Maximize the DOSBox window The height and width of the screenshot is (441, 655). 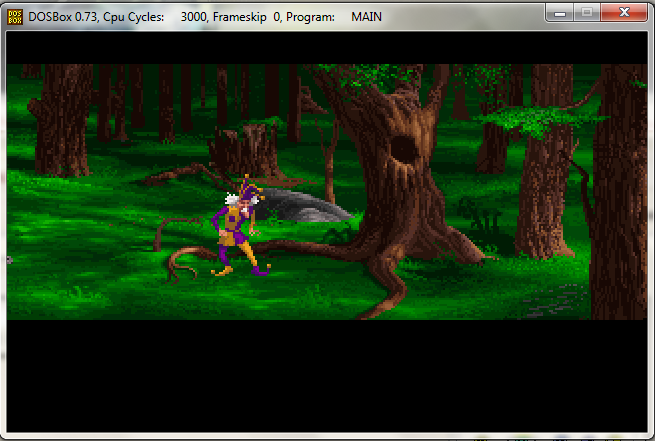[587, 13]
